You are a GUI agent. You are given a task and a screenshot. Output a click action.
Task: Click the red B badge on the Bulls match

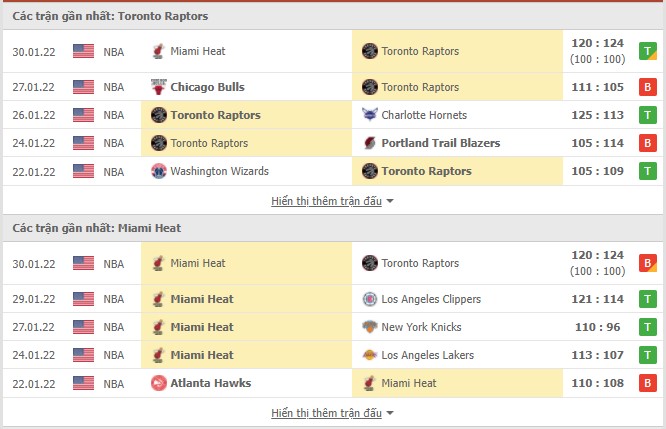click(648, 87)
